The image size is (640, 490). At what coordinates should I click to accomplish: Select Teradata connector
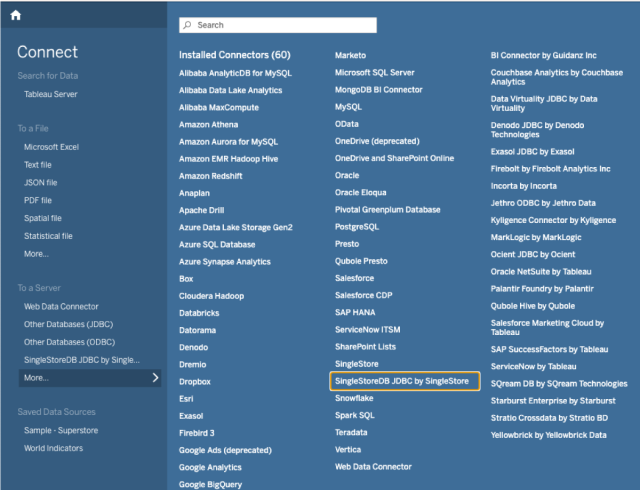351,433
